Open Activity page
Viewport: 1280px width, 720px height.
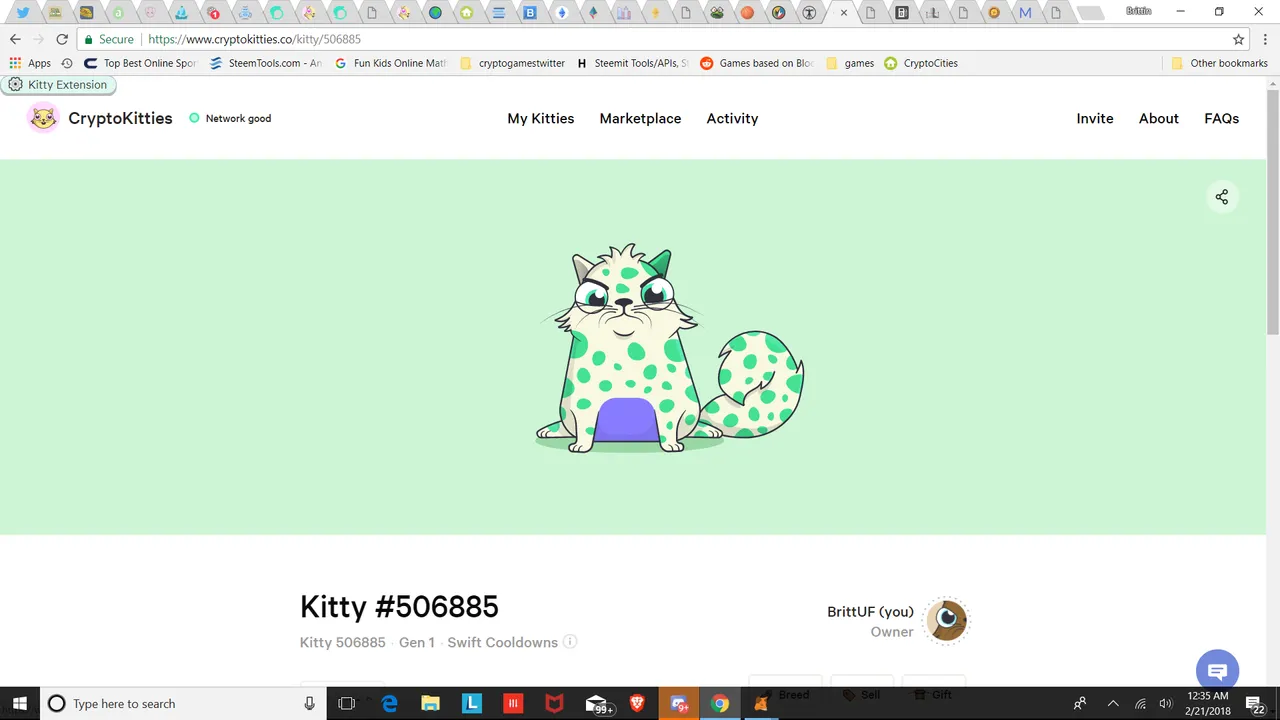tap(732, 118)
